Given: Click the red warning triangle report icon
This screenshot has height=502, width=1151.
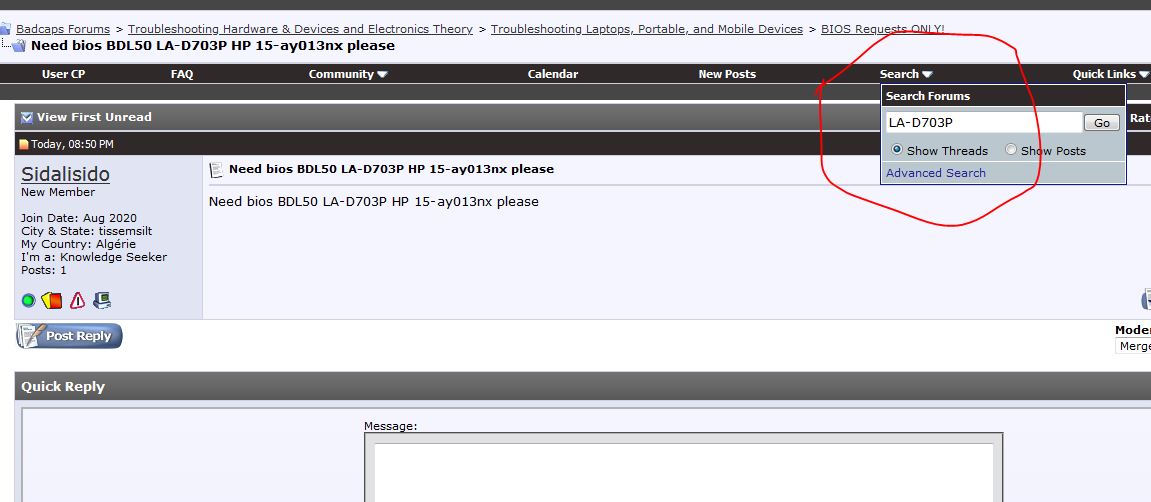Looking at the screenshot, I should 77,300.
